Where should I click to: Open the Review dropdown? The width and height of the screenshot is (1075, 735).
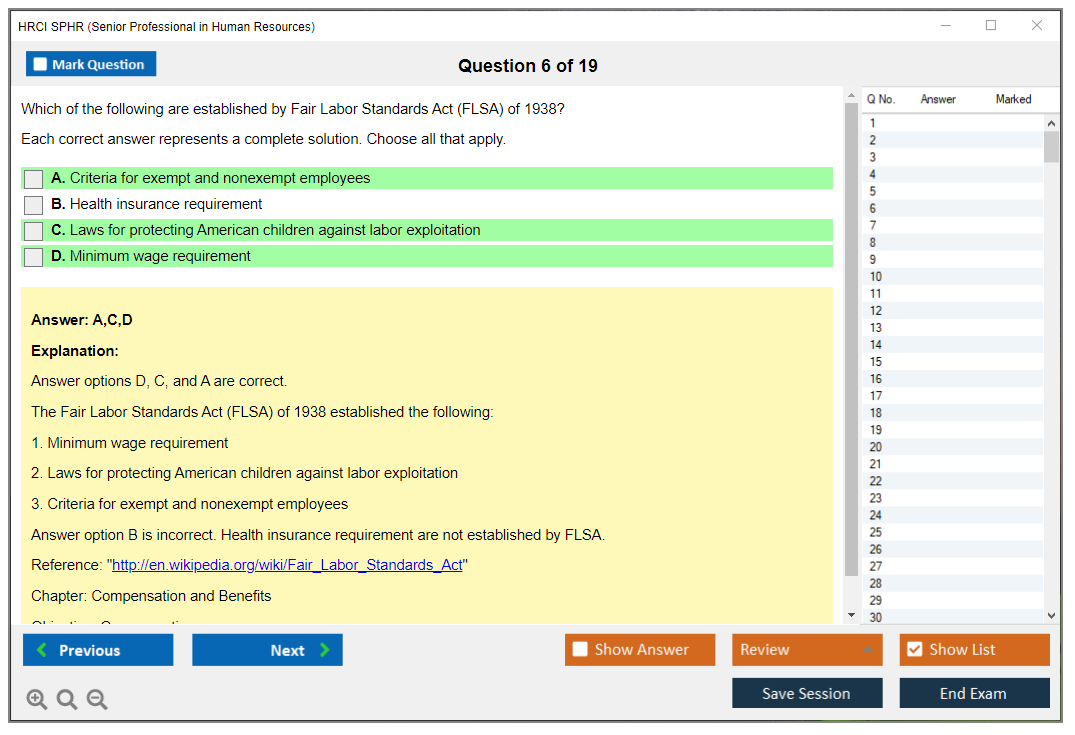(x=806, y=650)
